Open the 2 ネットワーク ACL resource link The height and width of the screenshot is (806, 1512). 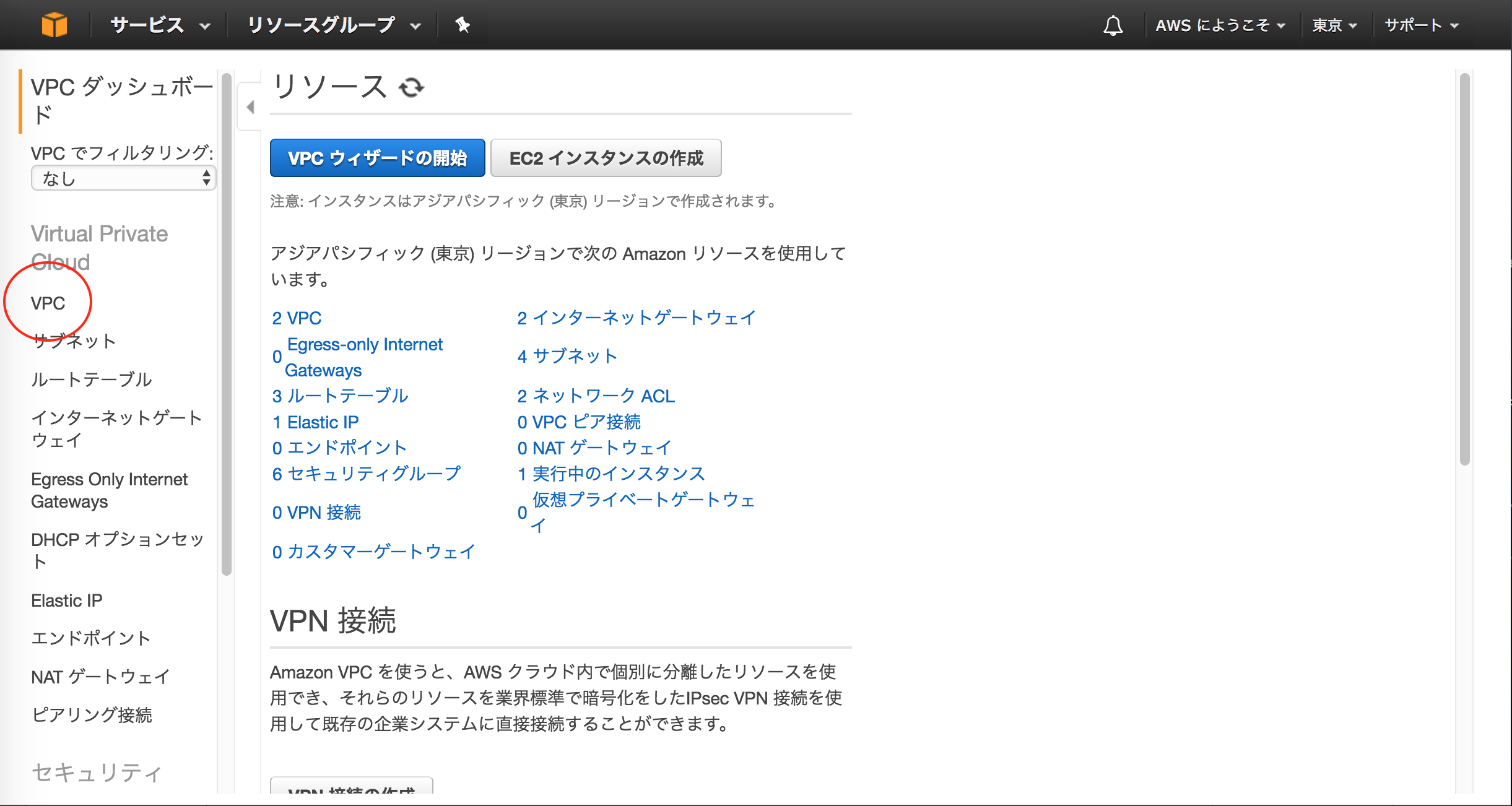click(596, 396)
